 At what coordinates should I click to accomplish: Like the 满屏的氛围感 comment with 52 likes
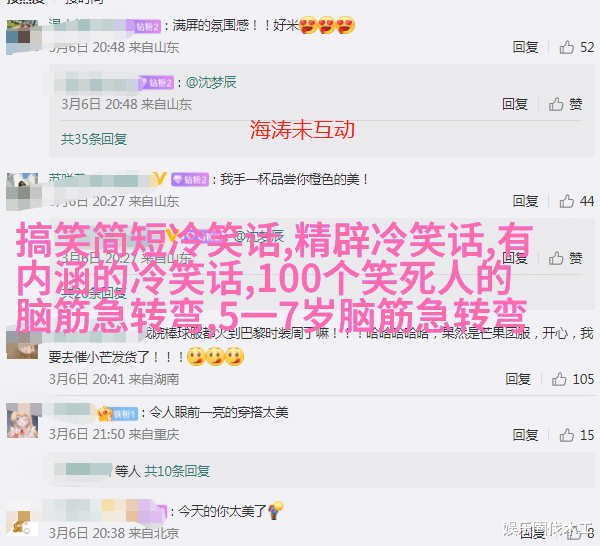pos(576,47)
